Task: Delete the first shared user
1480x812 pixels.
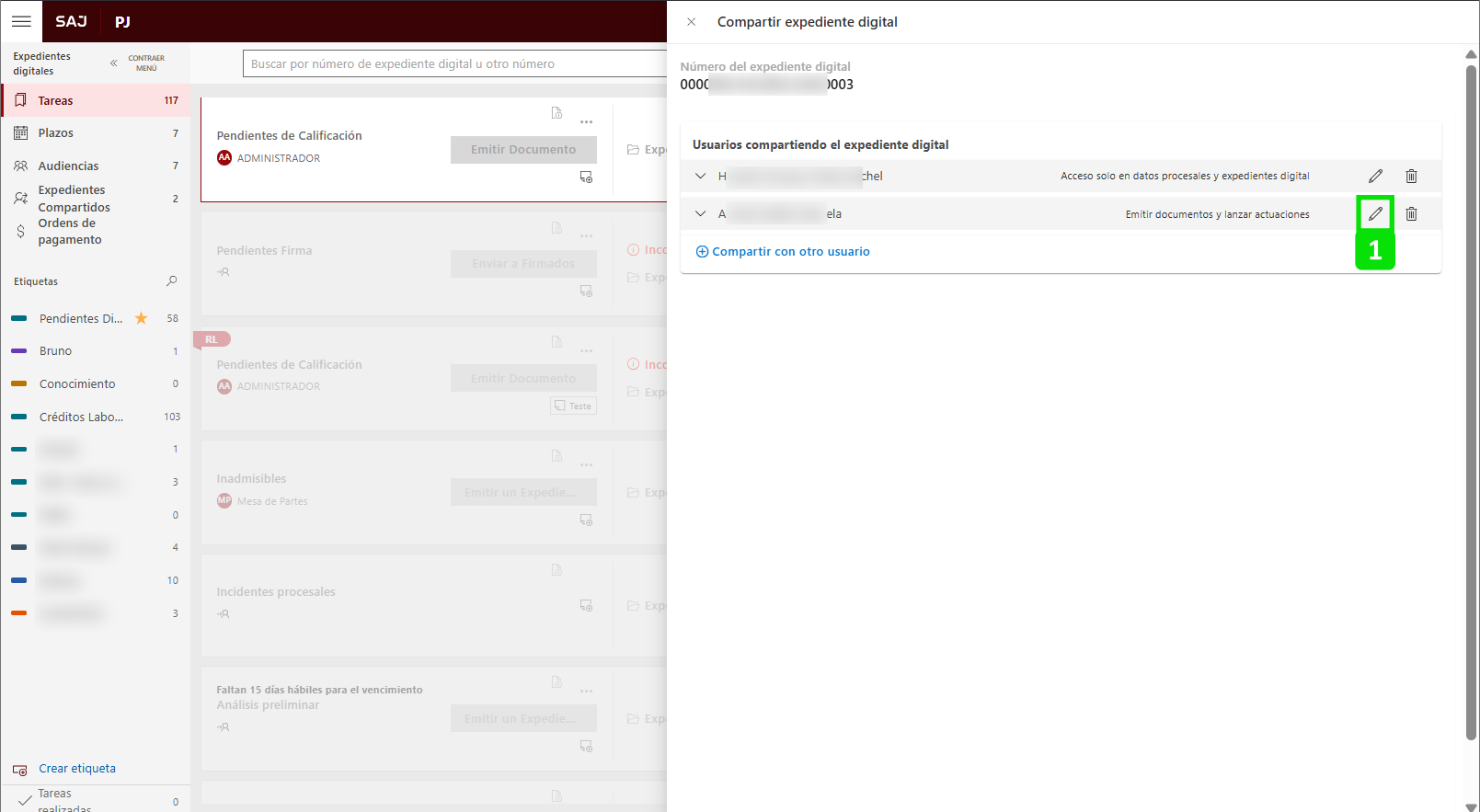Action: point(1411,176)
